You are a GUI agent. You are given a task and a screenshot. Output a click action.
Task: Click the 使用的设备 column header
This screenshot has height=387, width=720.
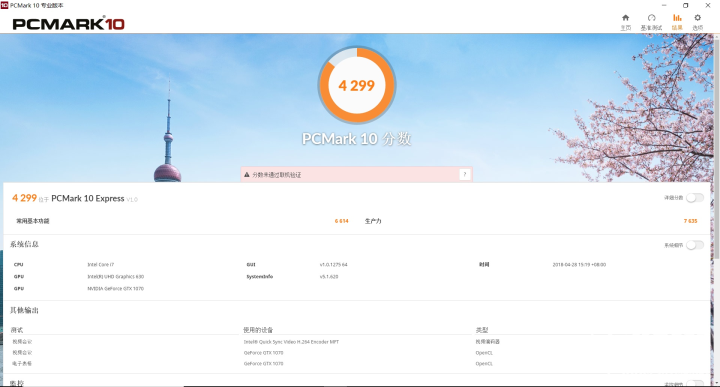click(x=258, y=330)
